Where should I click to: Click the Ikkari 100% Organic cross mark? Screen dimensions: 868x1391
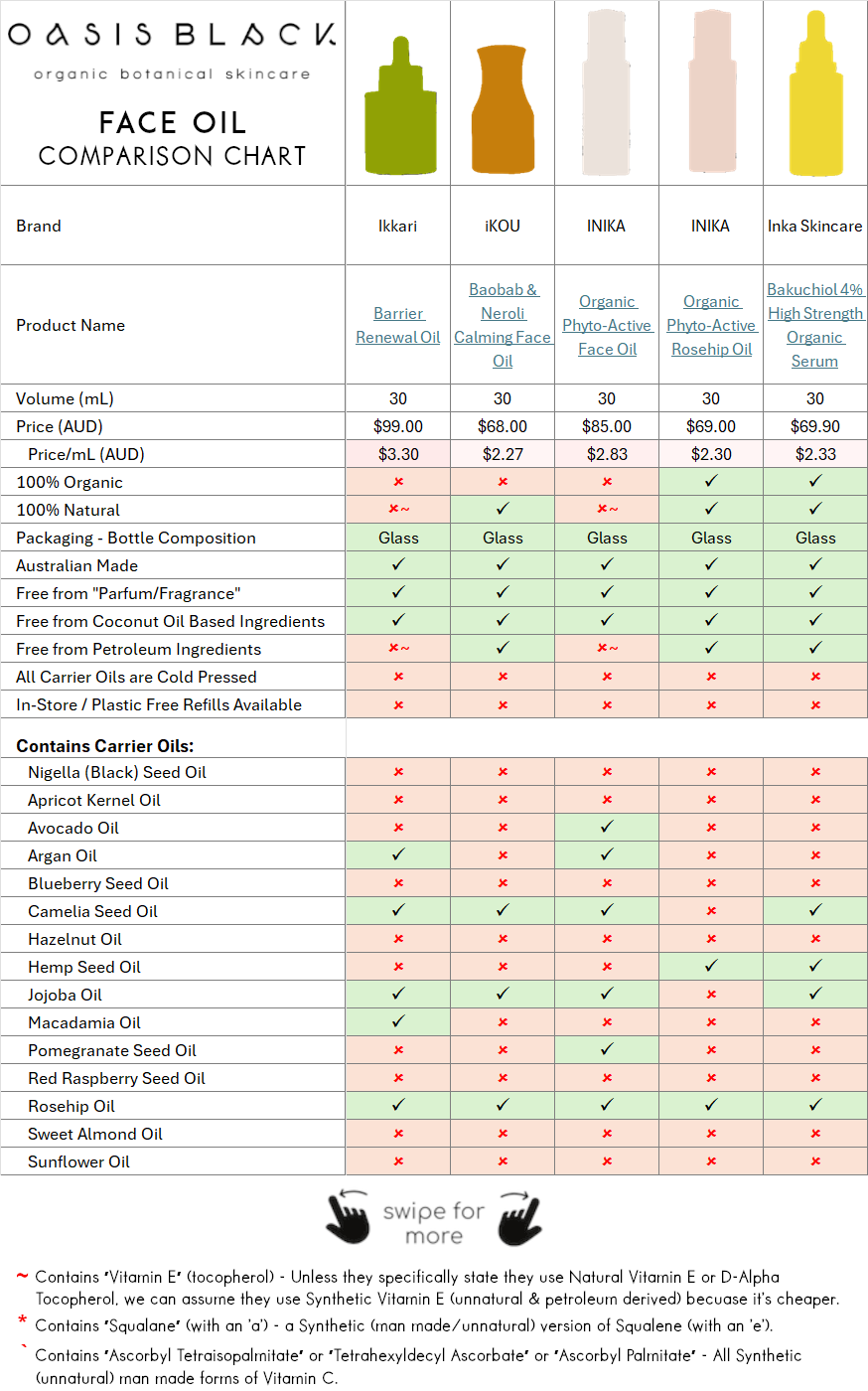click(x=398, y=482)
